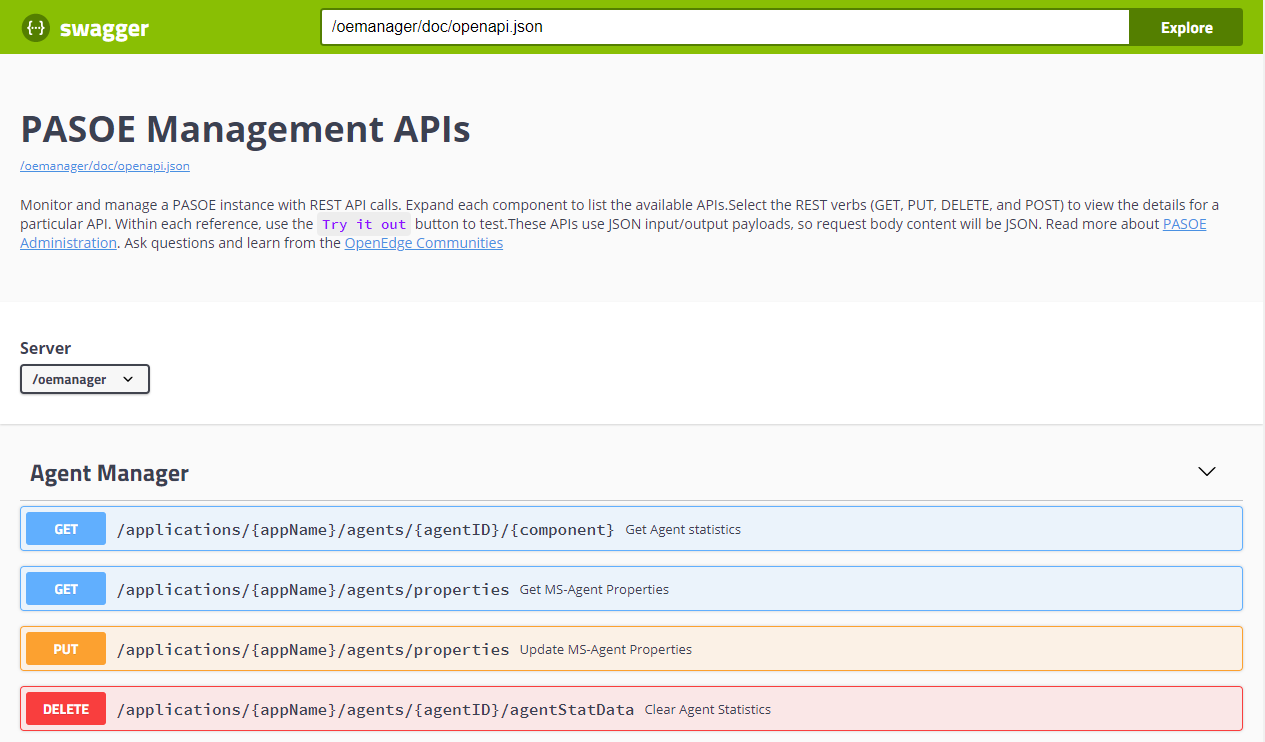Follow the OpenEdge Communities link
Screen dimensions: 1265x742
coord(424,243)
